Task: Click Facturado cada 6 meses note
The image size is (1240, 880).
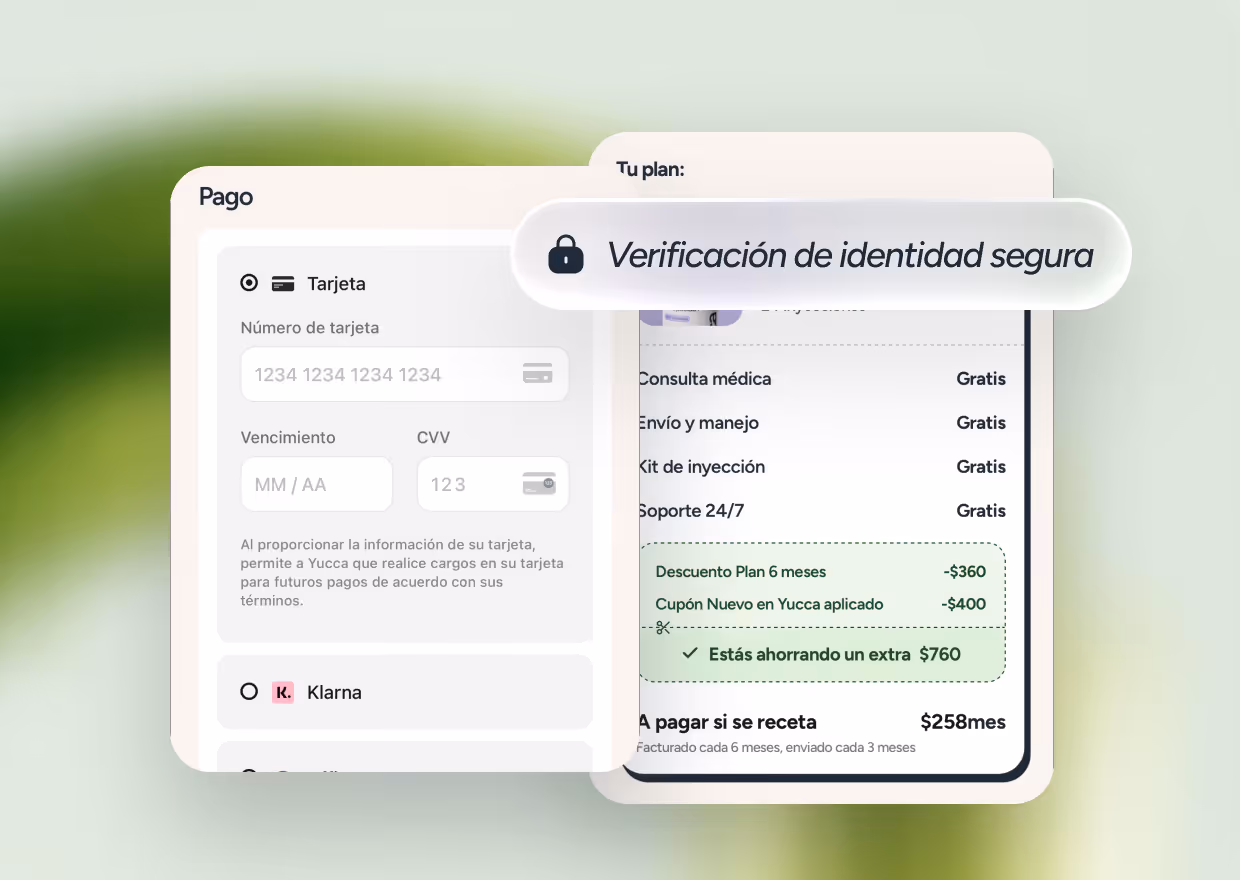Action: [x=776, y=747]
